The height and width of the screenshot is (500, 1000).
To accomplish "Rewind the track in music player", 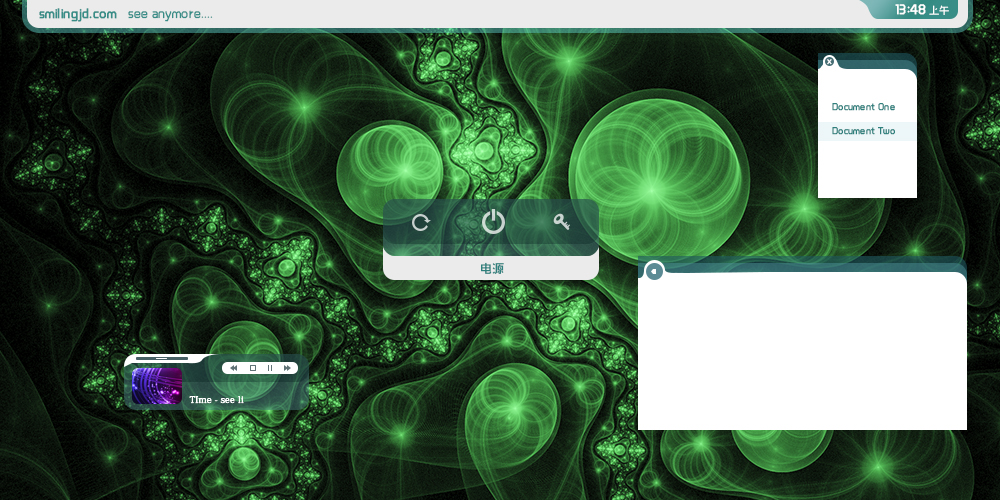I will (x=233, y=368).
